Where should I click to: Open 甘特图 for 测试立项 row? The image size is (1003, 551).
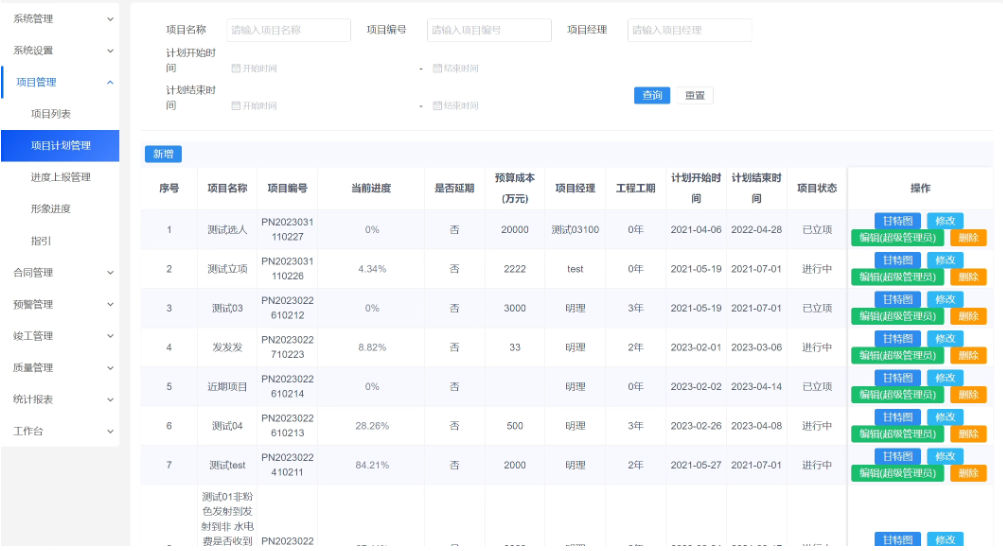point(897,260)
